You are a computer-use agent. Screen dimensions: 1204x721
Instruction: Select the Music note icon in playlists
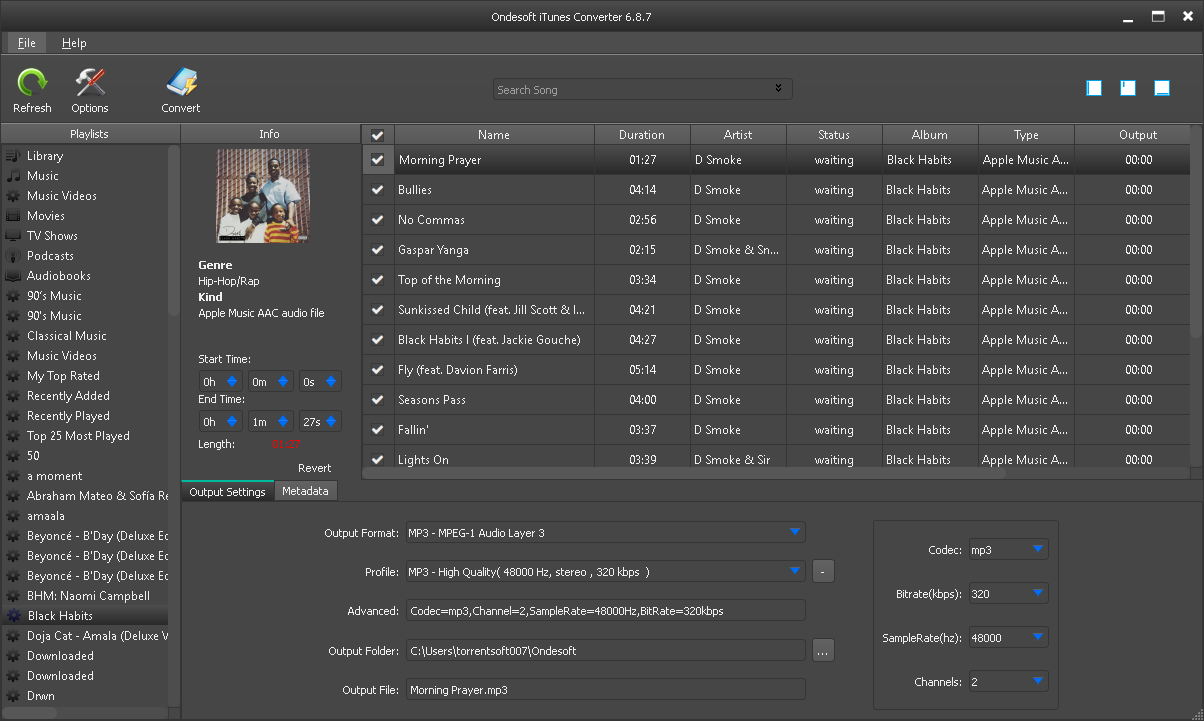pyautogui.click(x=13, y=176)
